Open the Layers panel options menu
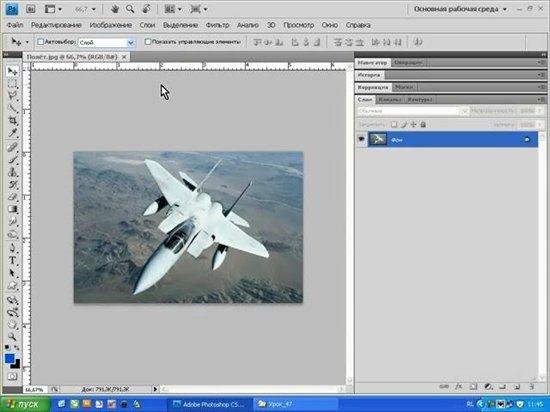 pyautogui.click(x=541, y=100)
